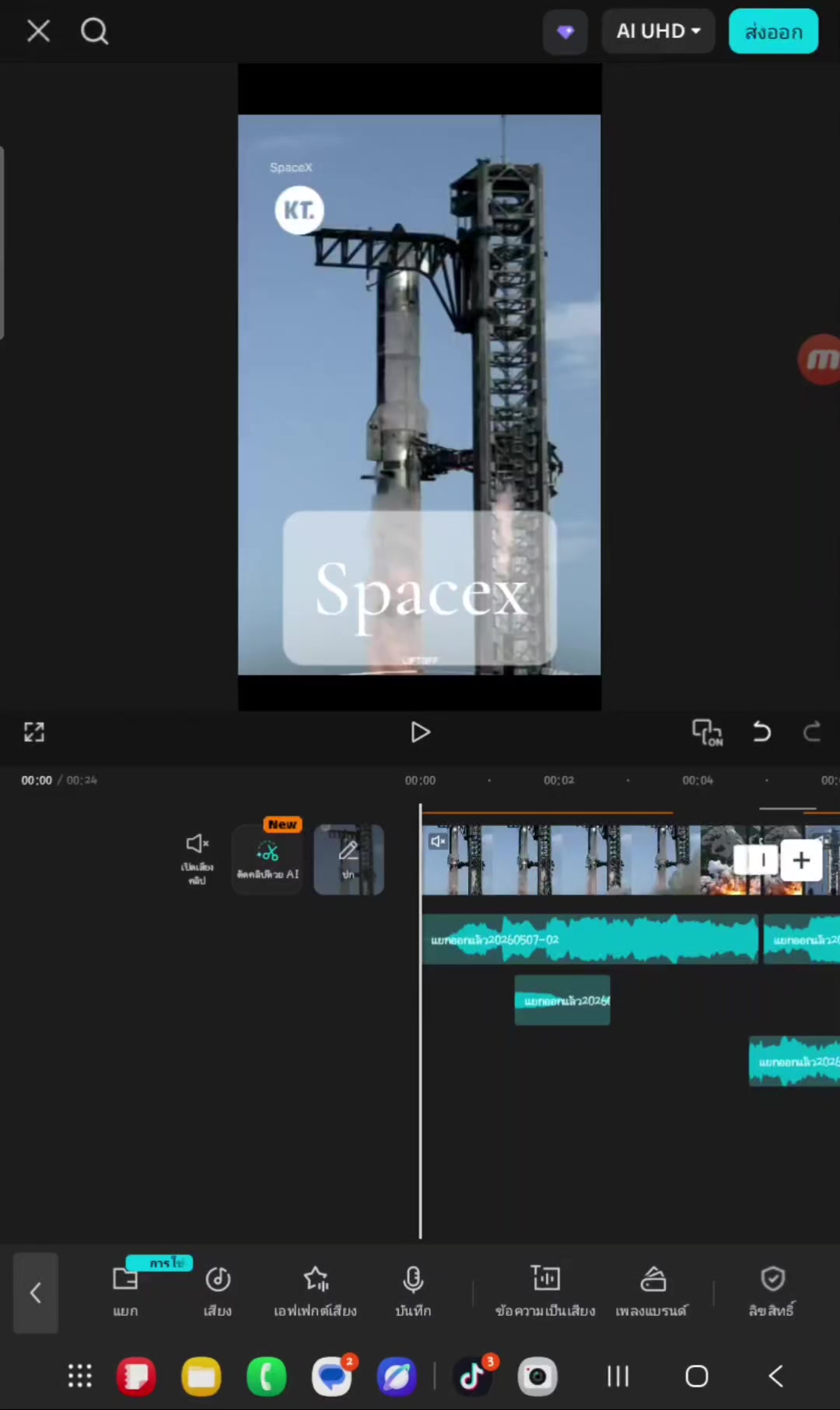Open the yellow files app in dock
The image size is (840, 1410).
201,1376
